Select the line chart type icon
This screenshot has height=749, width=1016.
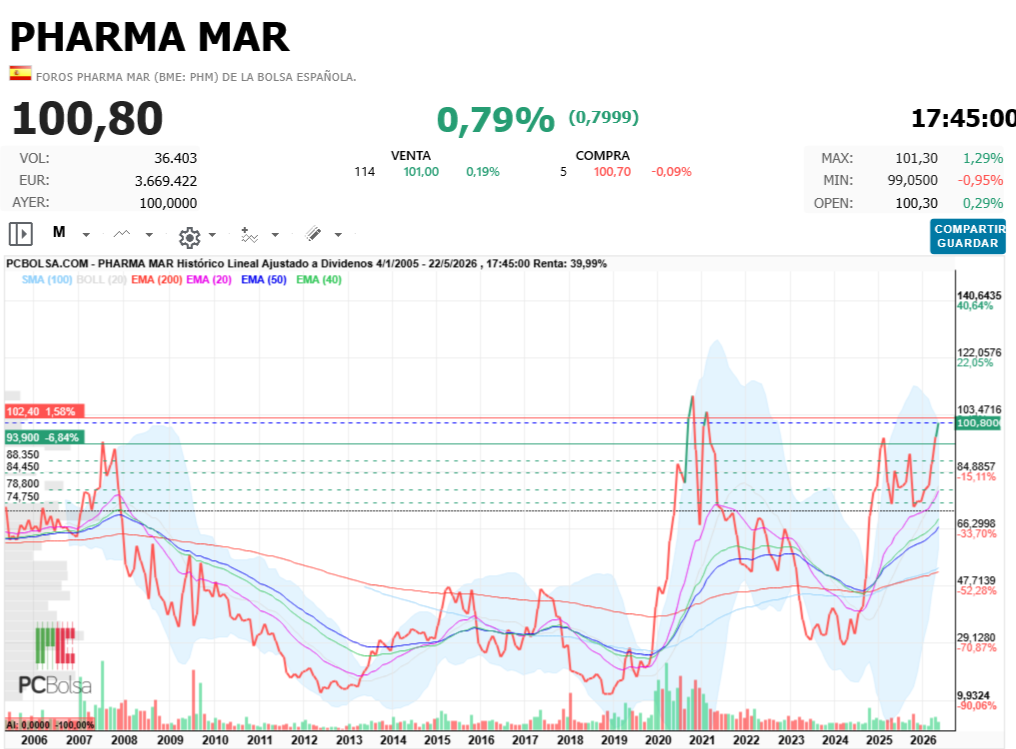[122, 233]
